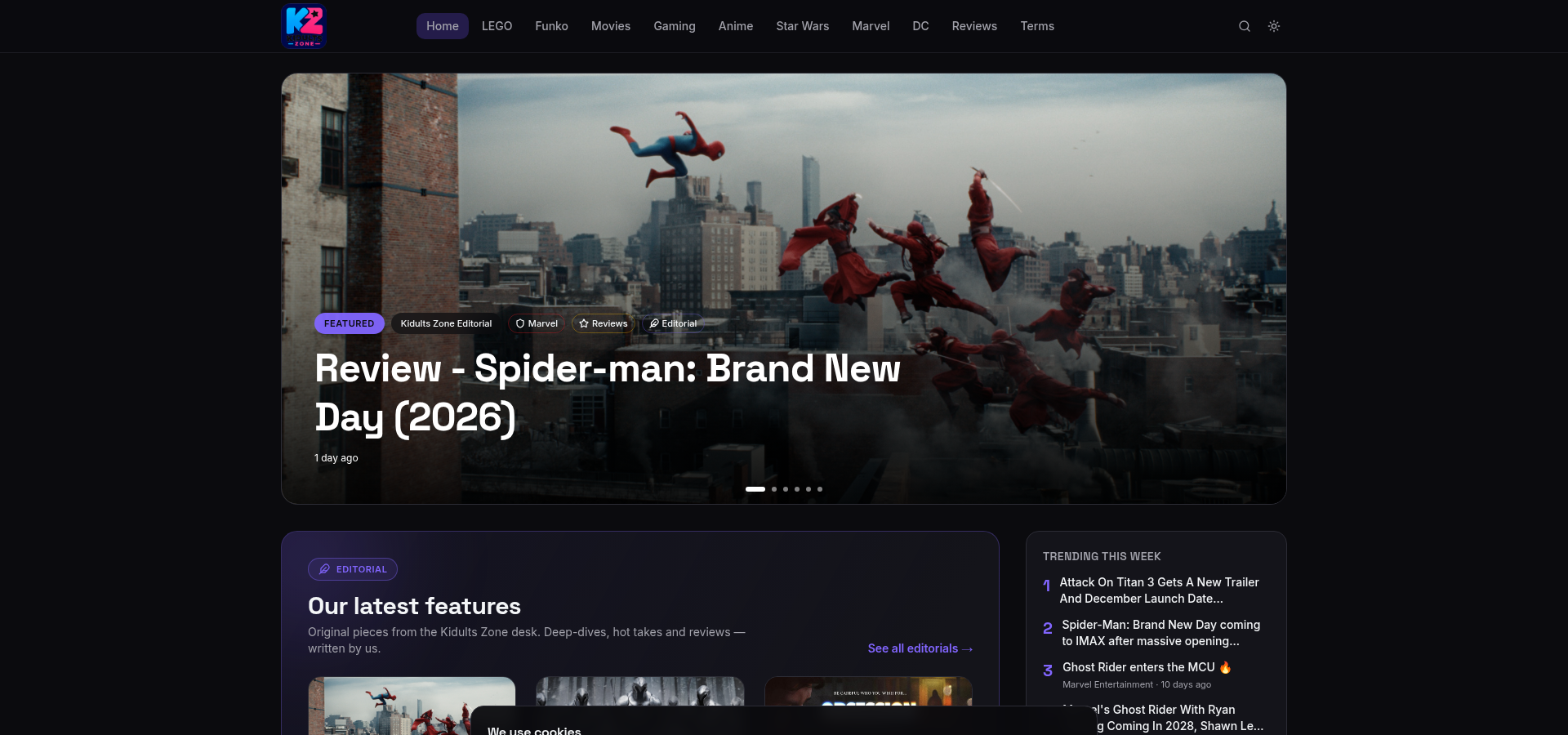Screen dimensions: 1568x735
Task: Jump to the last carousel slide dot
Action: click(820, 489)
